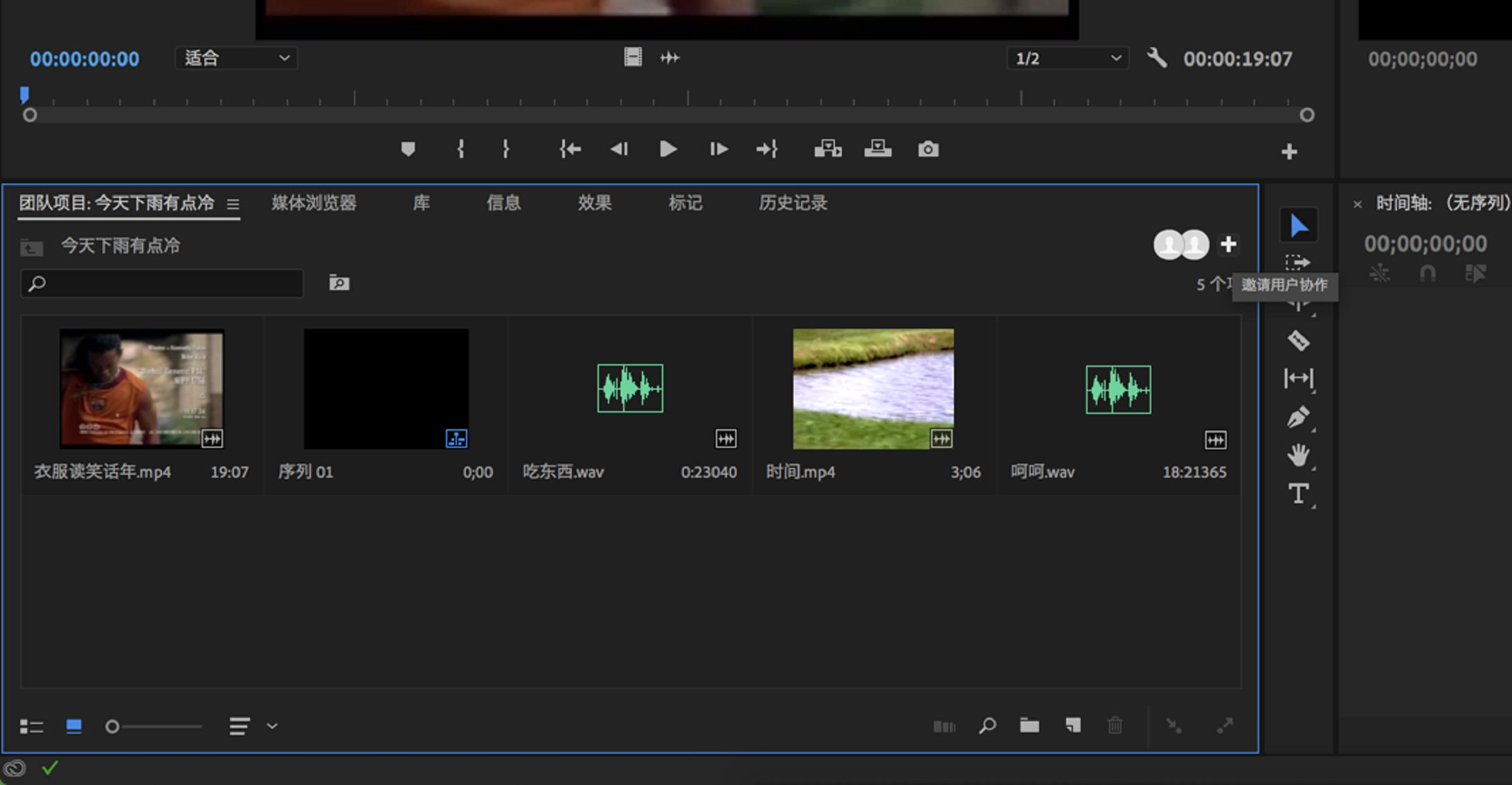
Task: Select the Type tool
Action: tap(1298, 494)
